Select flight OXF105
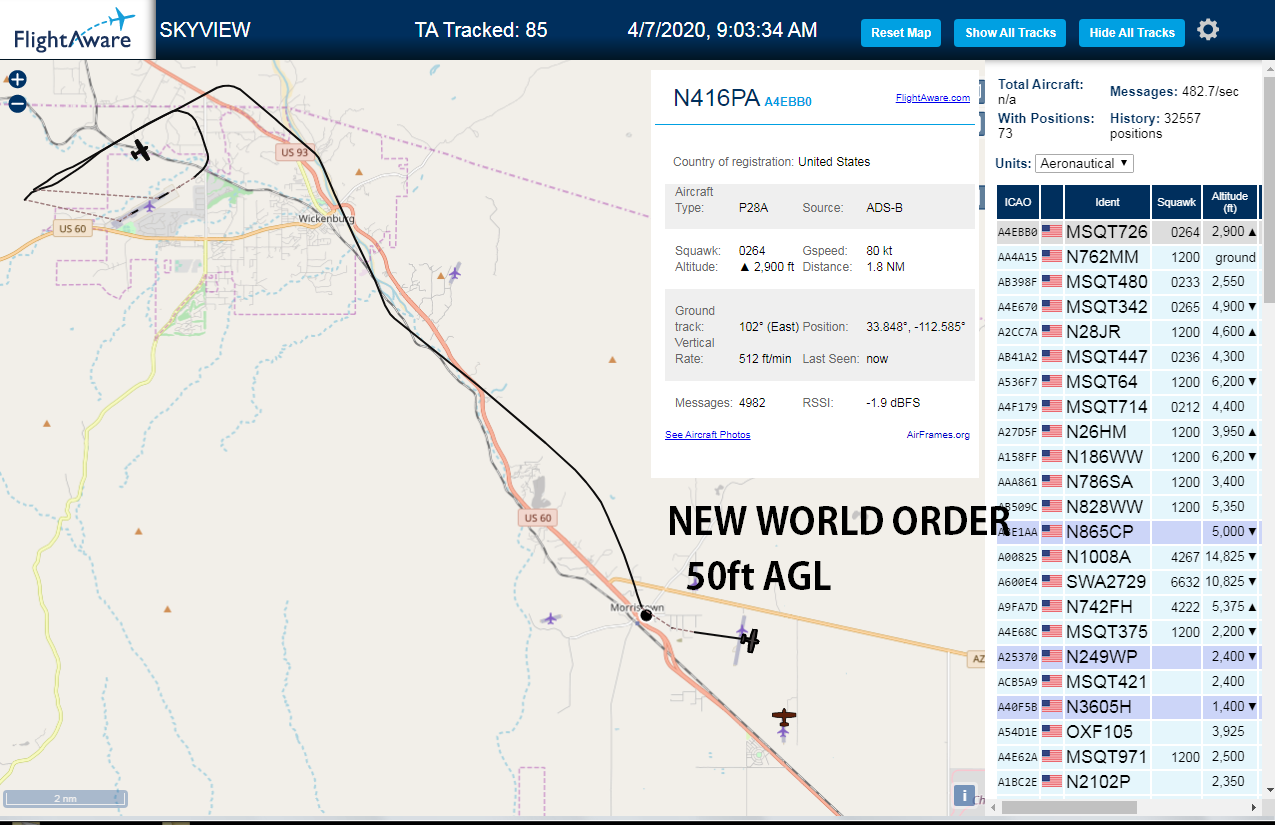The height and width of the screenshot is (825, 1275). [x=1127, y=732]
